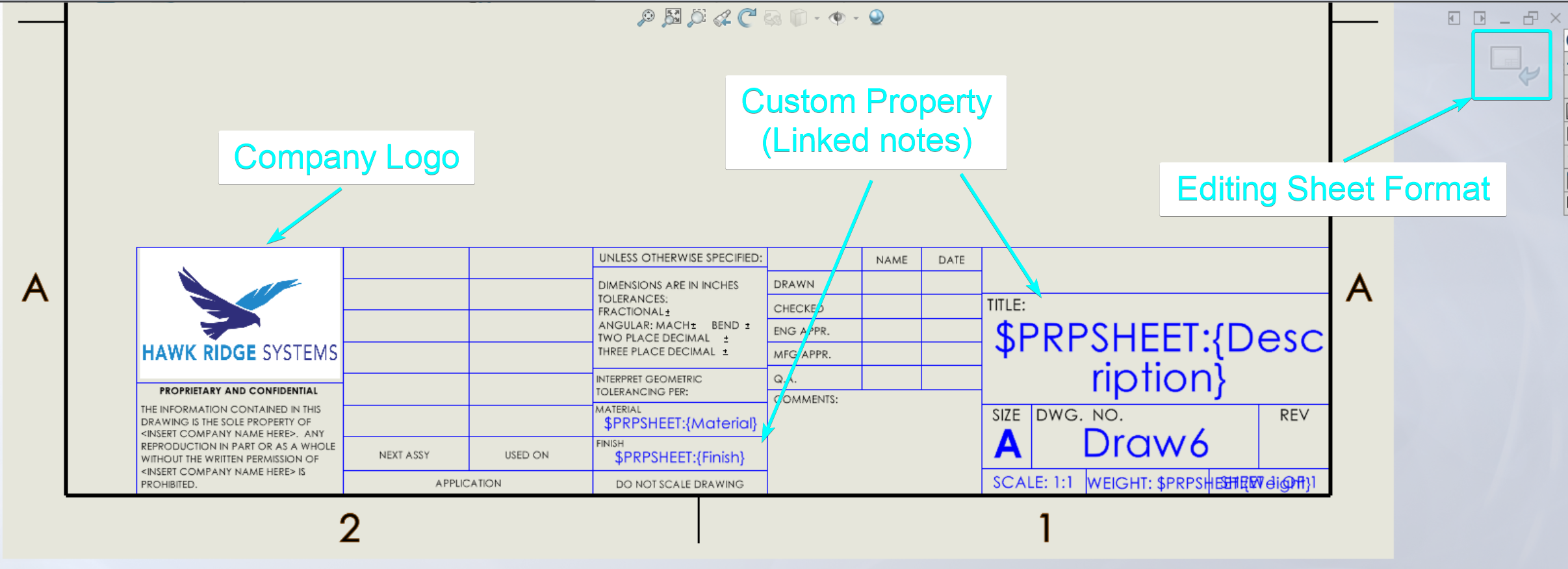
Task: Select the $PRPSHEET:{Description} title note
Action: [x=1158, y=357]
